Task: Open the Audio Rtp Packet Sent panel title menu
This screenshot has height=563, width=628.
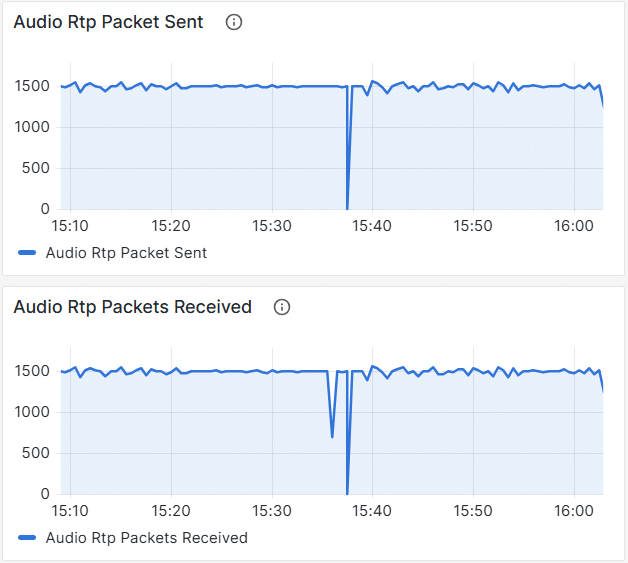Action: (x=108, y=22)
